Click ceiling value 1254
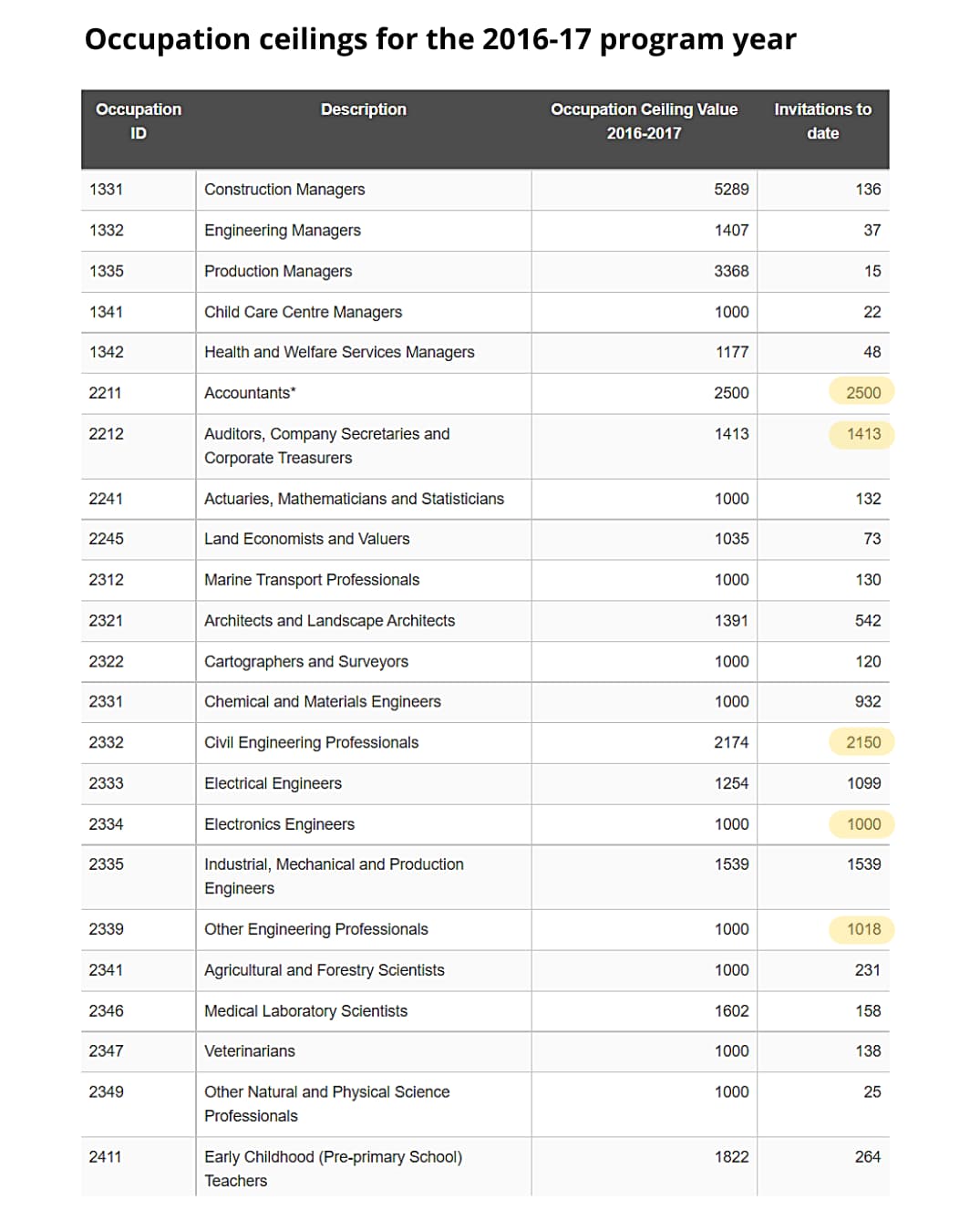The height and width of the screenshot is (1210, 980). tap(731, 783)
